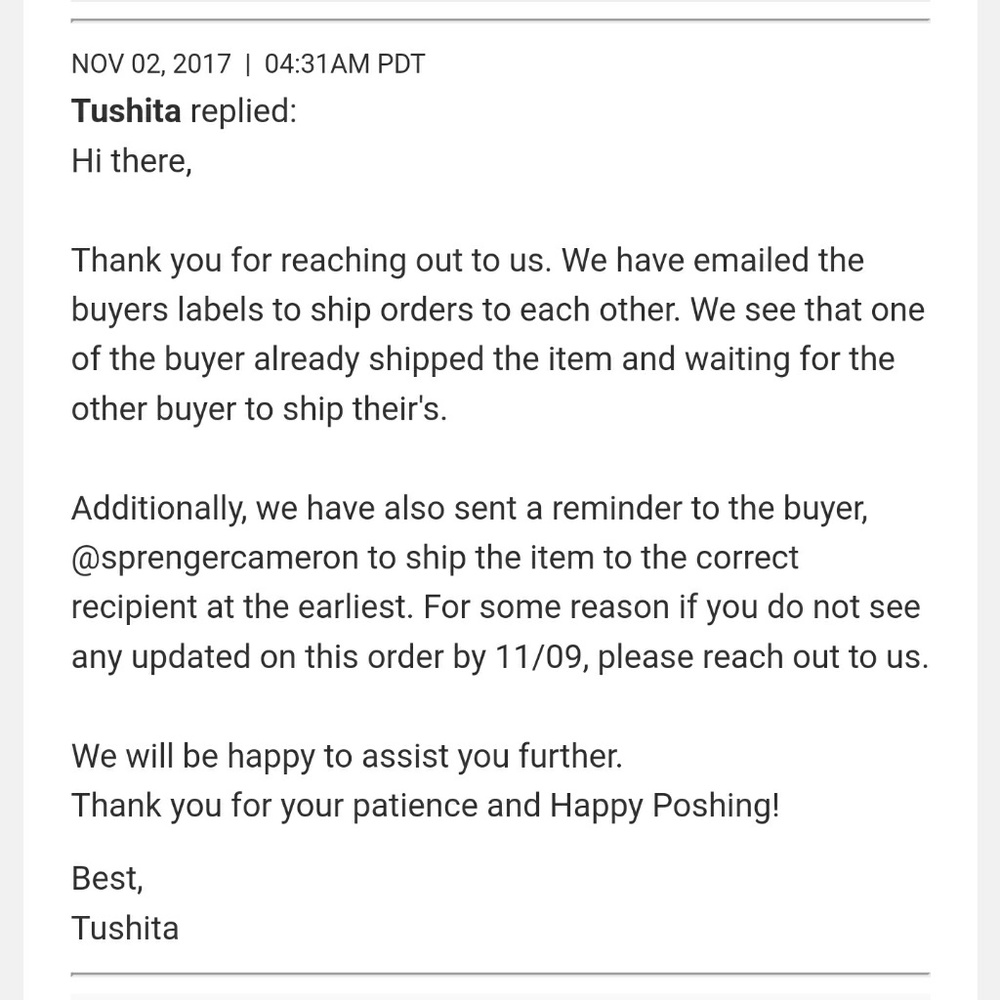Click "We will be happy to assist you further."
1000x1000 pixels.
[x=346, y=756]
